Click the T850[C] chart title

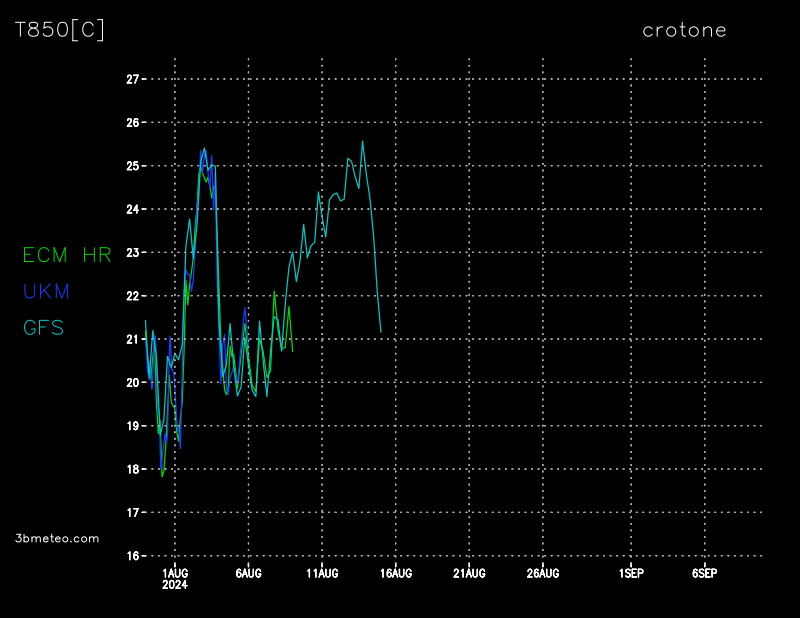click(59, 30)
